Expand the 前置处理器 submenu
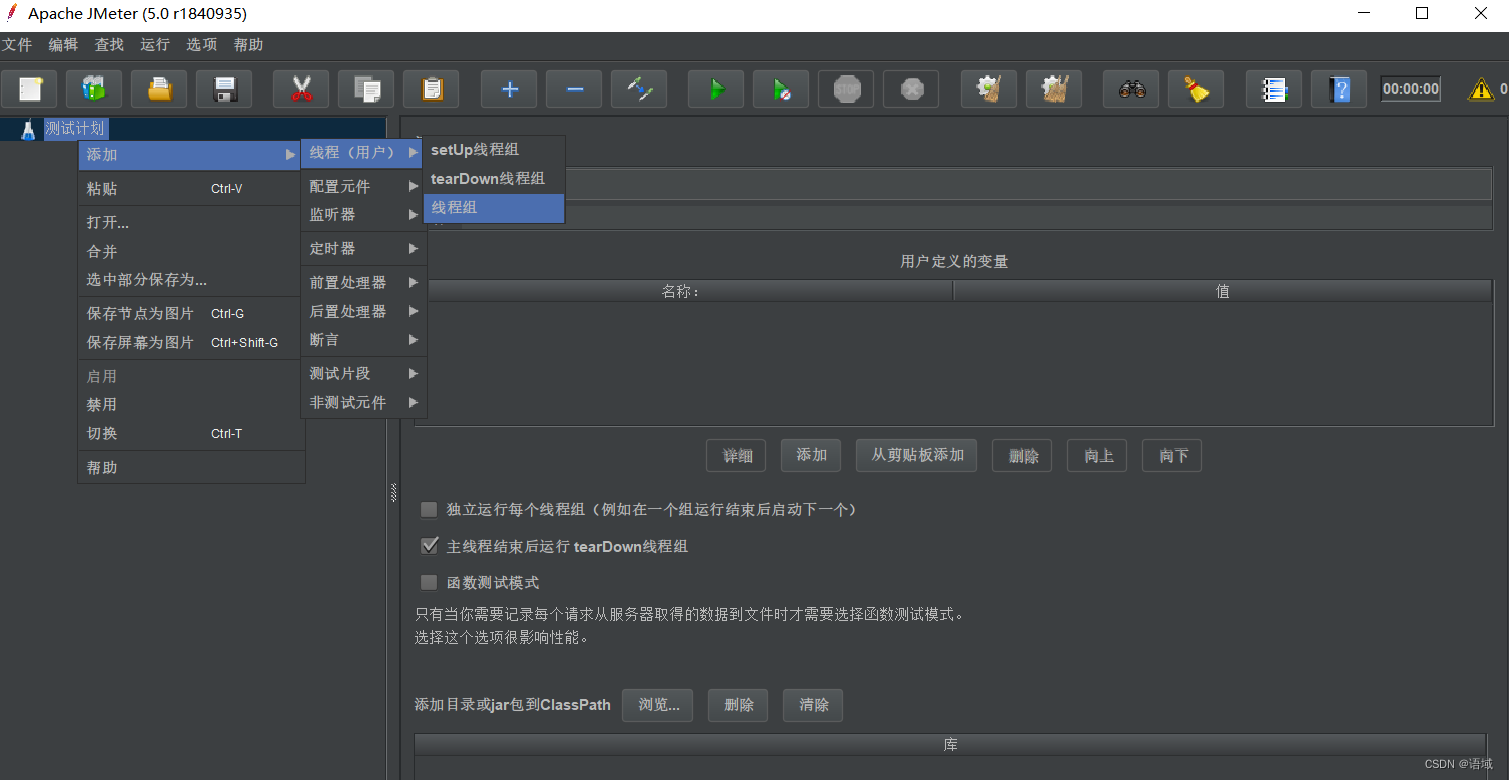 tap(364, 283)
